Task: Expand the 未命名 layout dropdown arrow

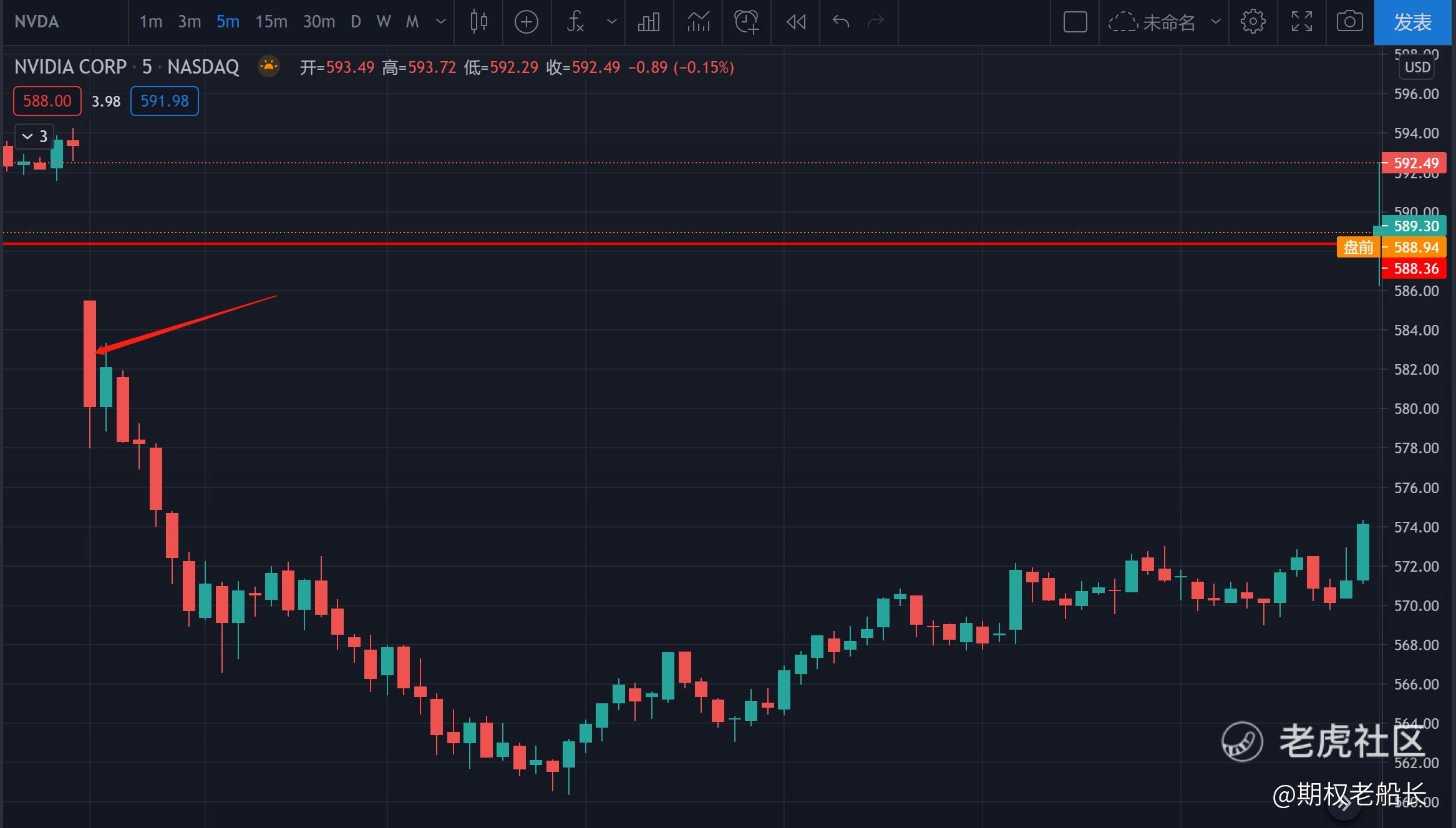Action: 1215,22
